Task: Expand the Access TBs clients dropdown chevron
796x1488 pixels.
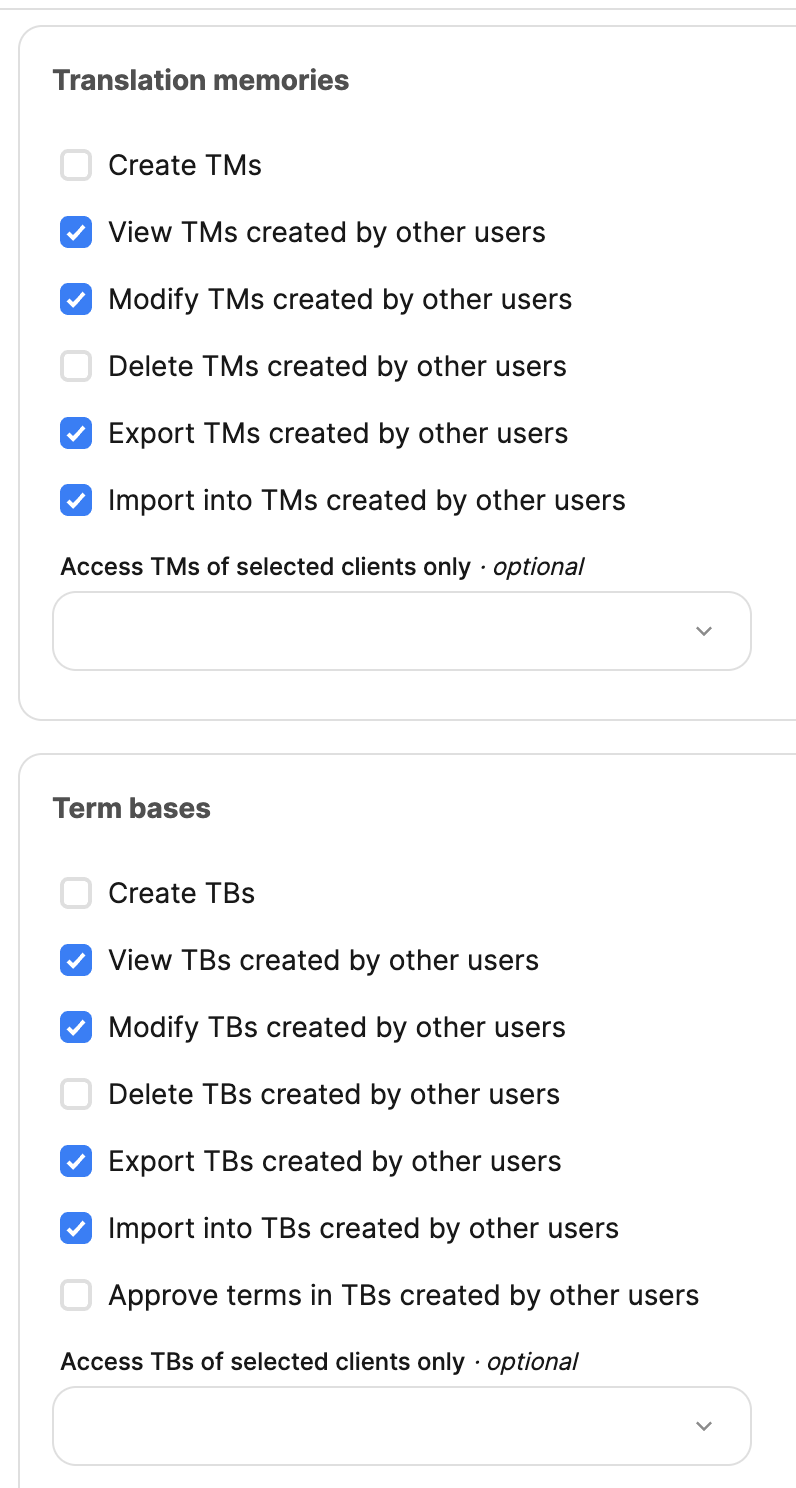Action: coord(704,1426)
